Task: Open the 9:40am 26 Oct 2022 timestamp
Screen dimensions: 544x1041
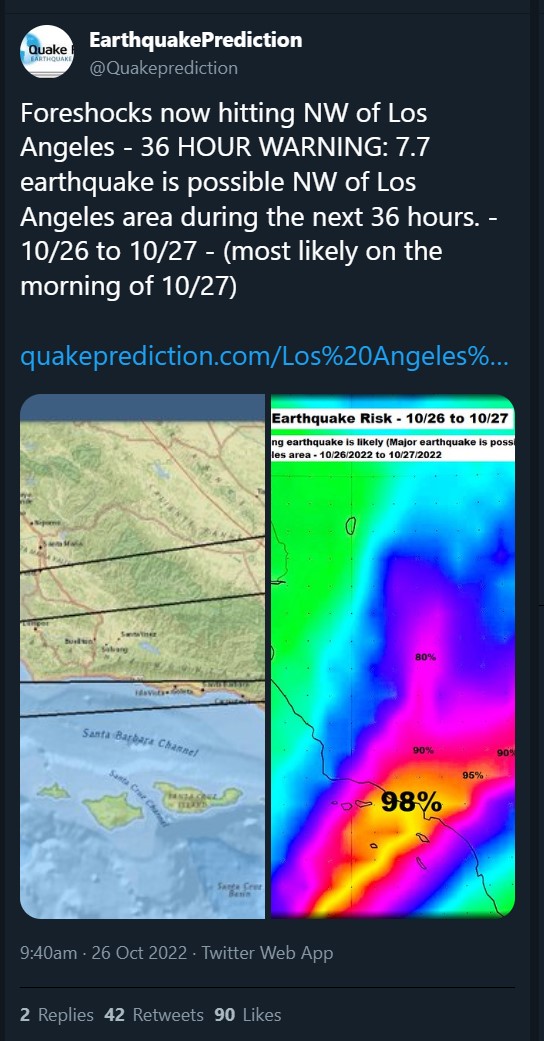Action: (x=104, y=953)
